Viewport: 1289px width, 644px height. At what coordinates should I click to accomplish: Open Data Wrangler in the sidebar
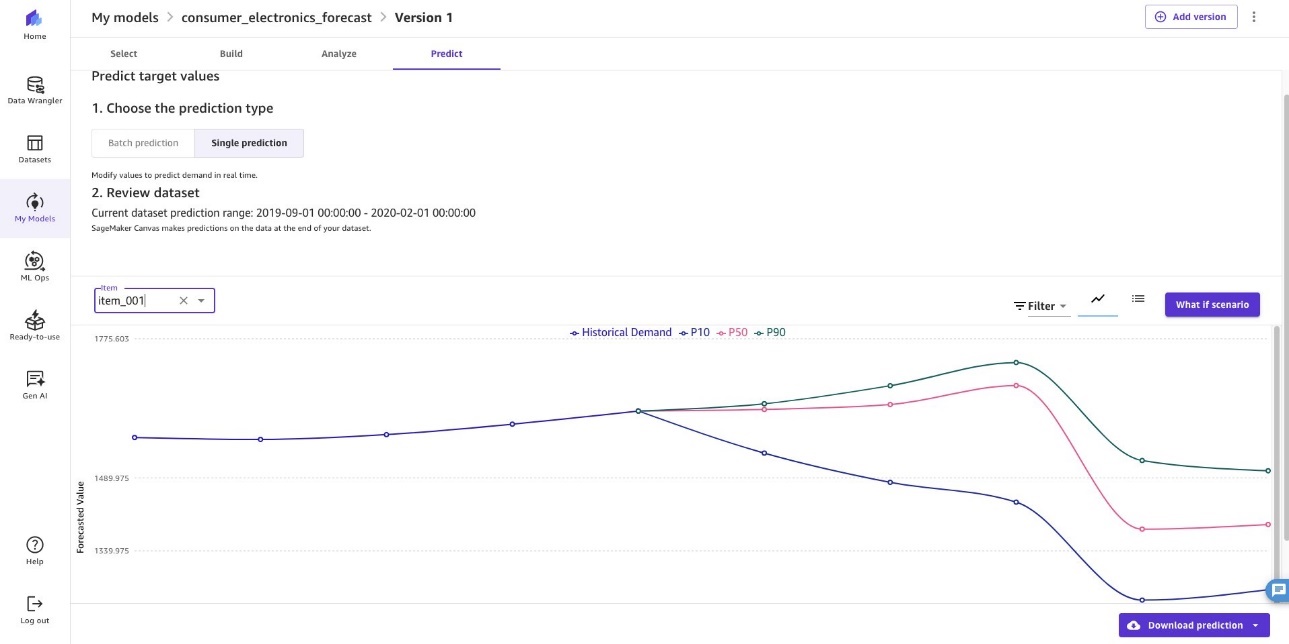point(35,91)
